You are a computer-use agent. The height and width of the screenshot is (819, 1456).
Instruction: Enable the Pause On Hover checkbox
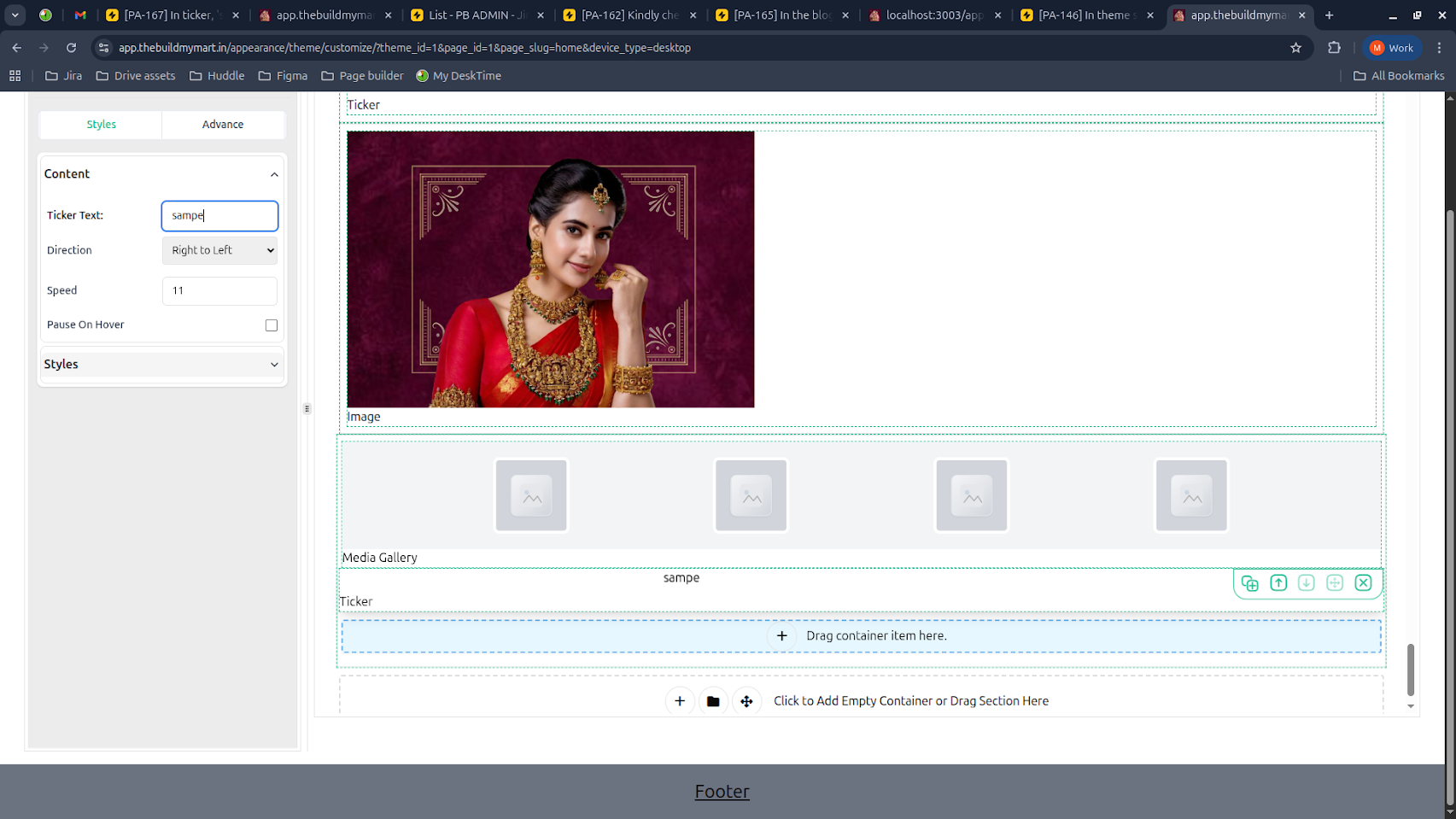[x=272, y=325]
